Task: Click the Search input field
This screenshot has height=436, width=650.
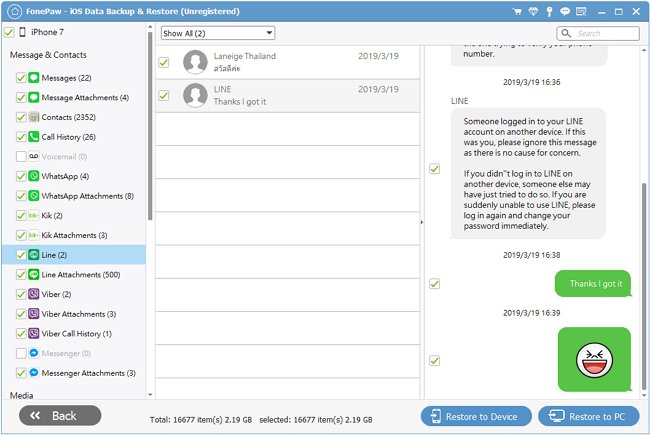Action: tap(598, 33)
